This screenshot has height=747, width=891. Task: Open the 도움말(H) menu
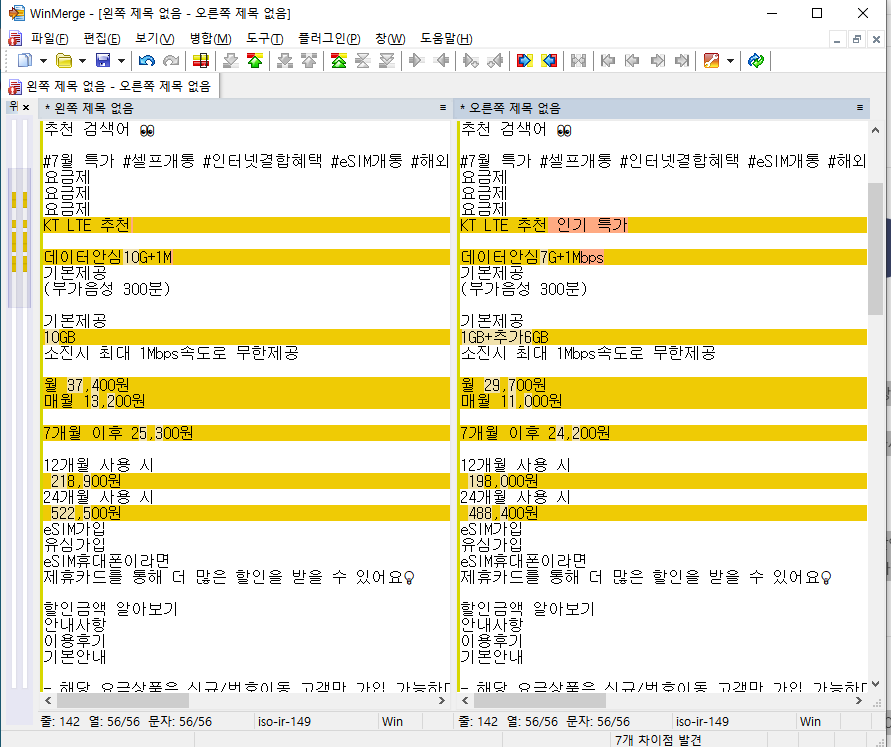446,39
